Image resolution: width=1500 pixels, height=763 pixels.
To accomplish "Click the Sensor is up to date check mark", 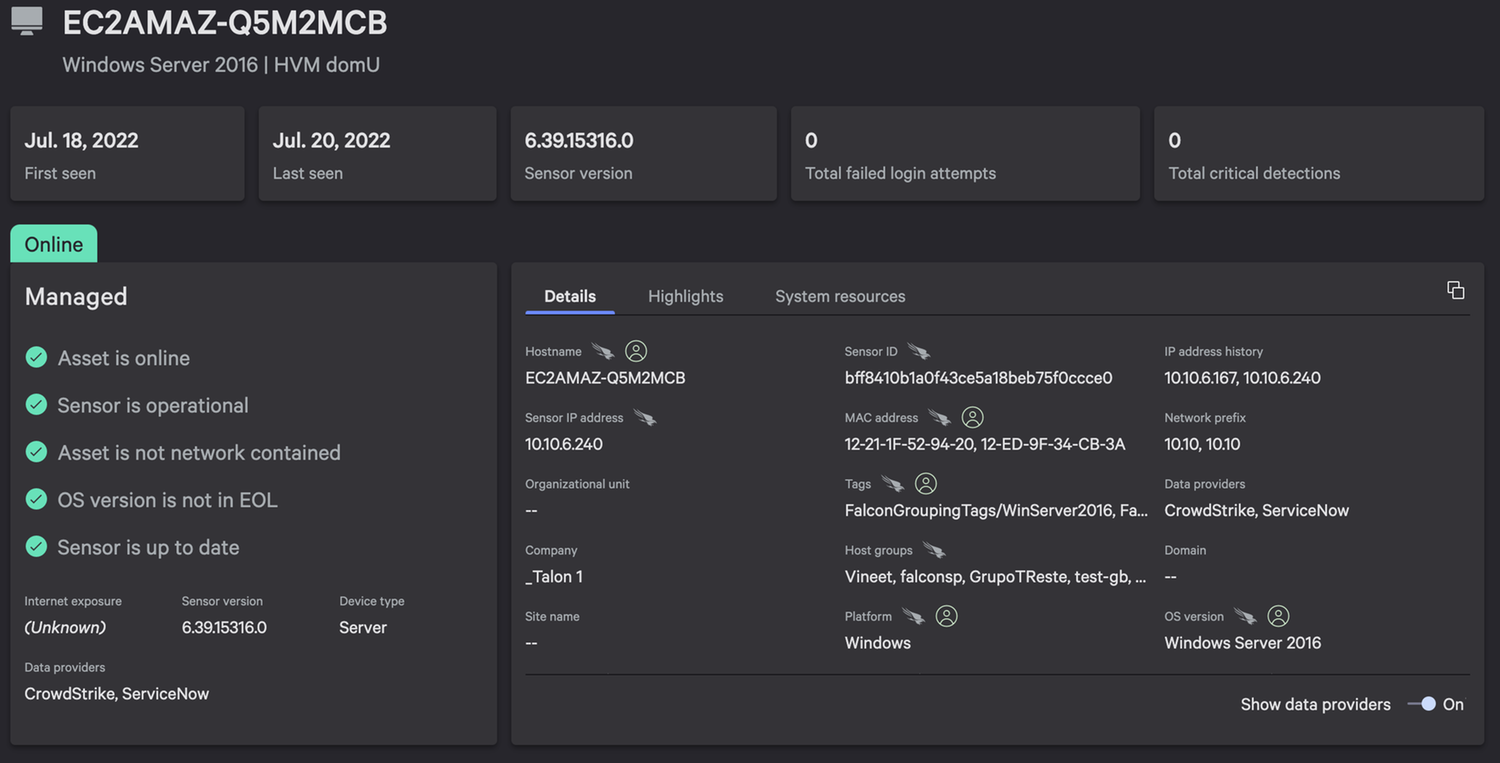I will [37, 546].
